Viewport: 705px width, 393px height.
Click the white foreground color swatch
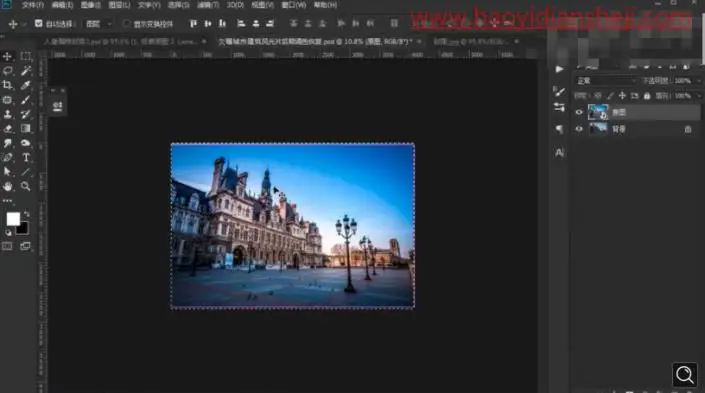(x=13, y=219)
